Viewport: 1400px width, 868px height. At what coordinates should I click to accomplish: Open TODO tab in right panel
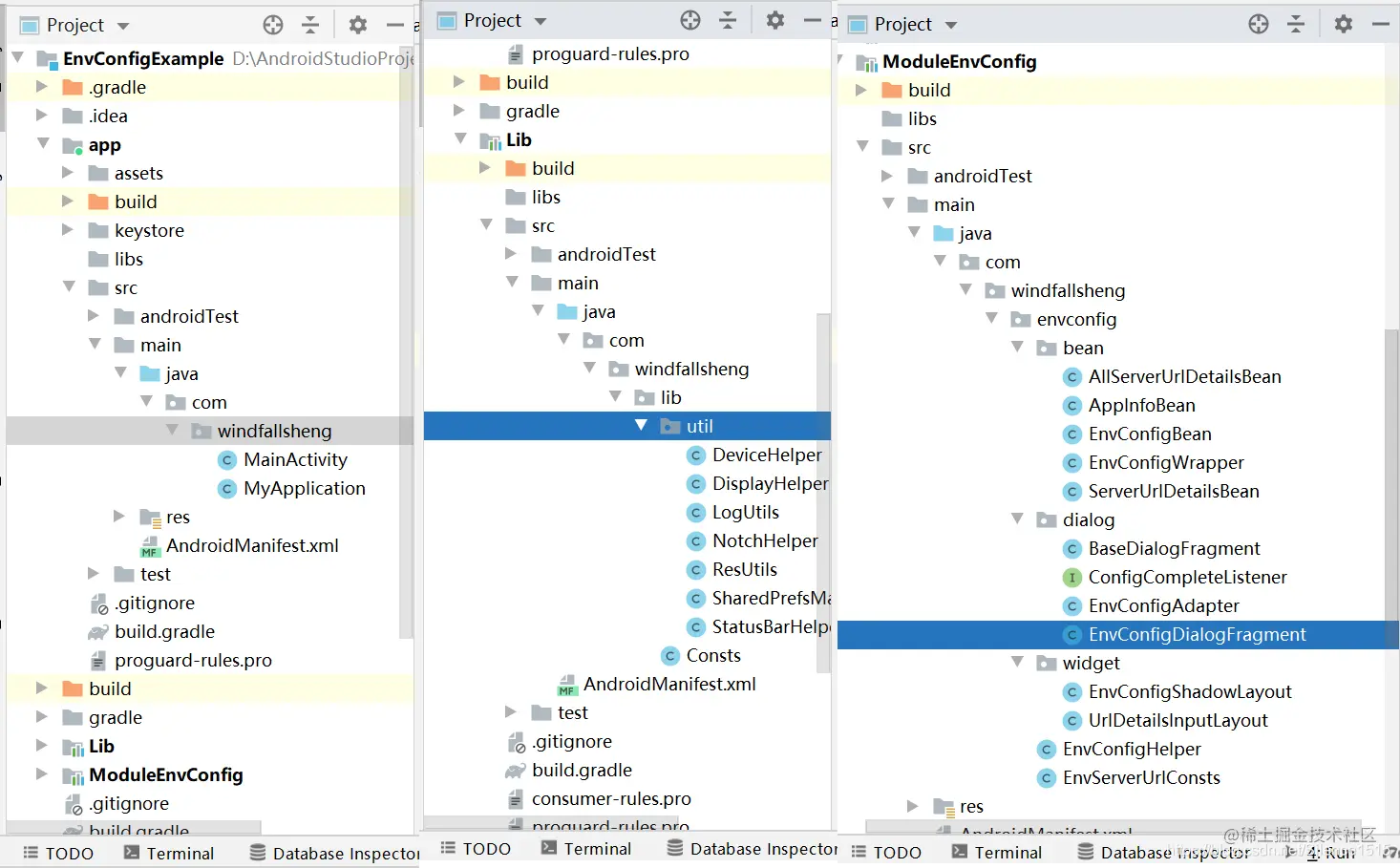click(886, 853)
